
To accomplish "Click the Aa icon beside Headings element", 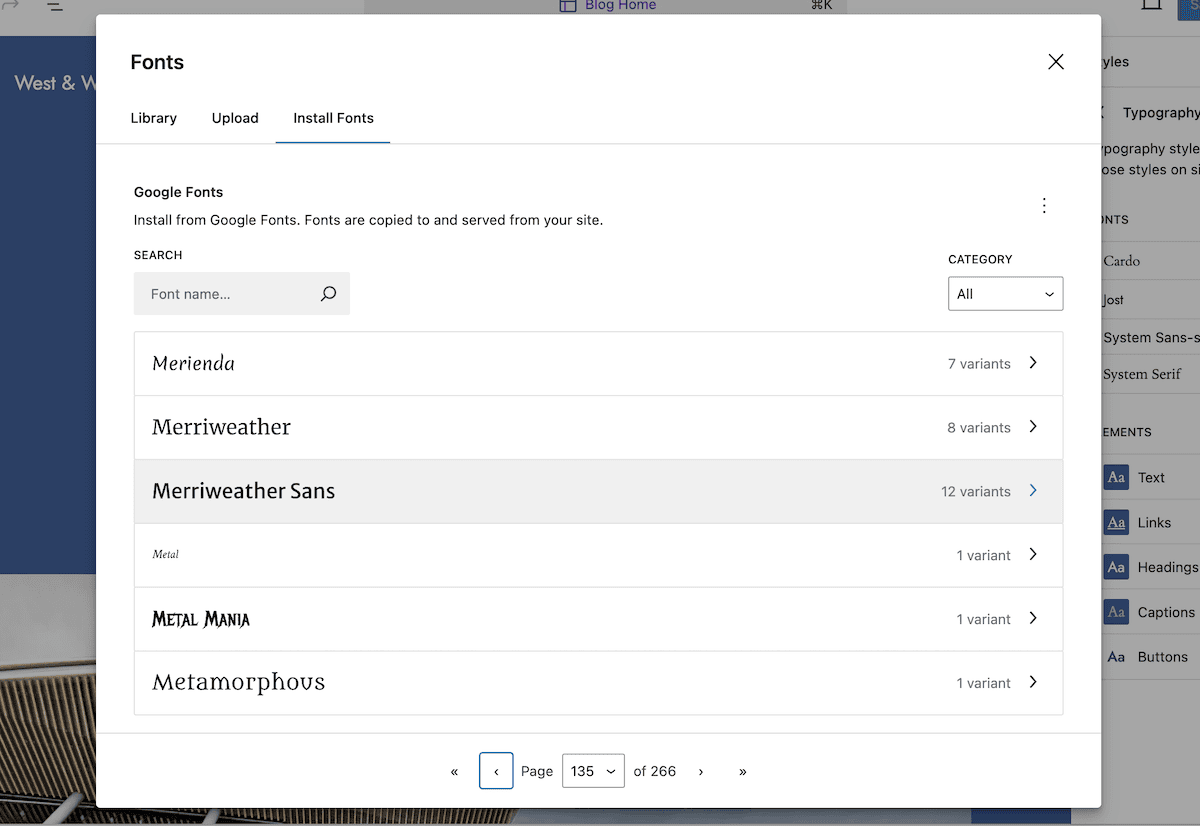I will (x=1115, y=567).
